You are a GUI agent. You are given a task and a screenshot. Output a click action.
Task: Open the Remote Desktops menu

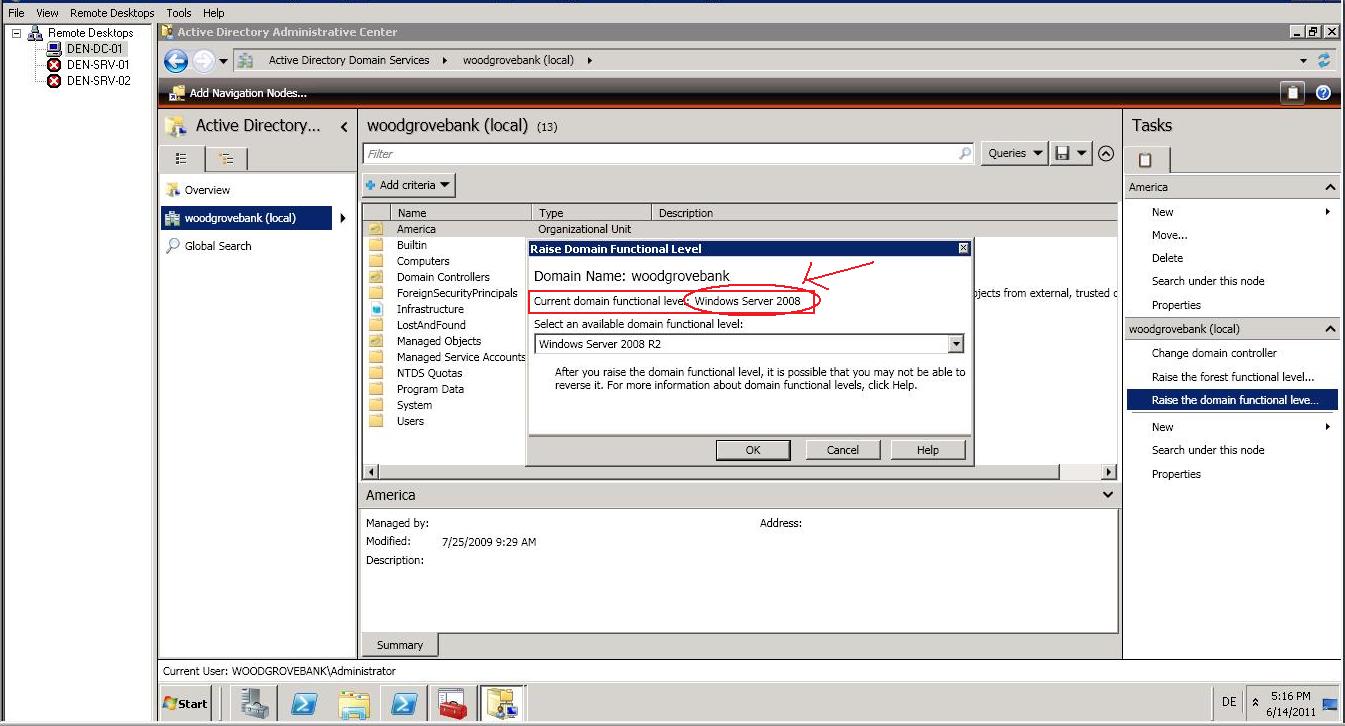112,13
